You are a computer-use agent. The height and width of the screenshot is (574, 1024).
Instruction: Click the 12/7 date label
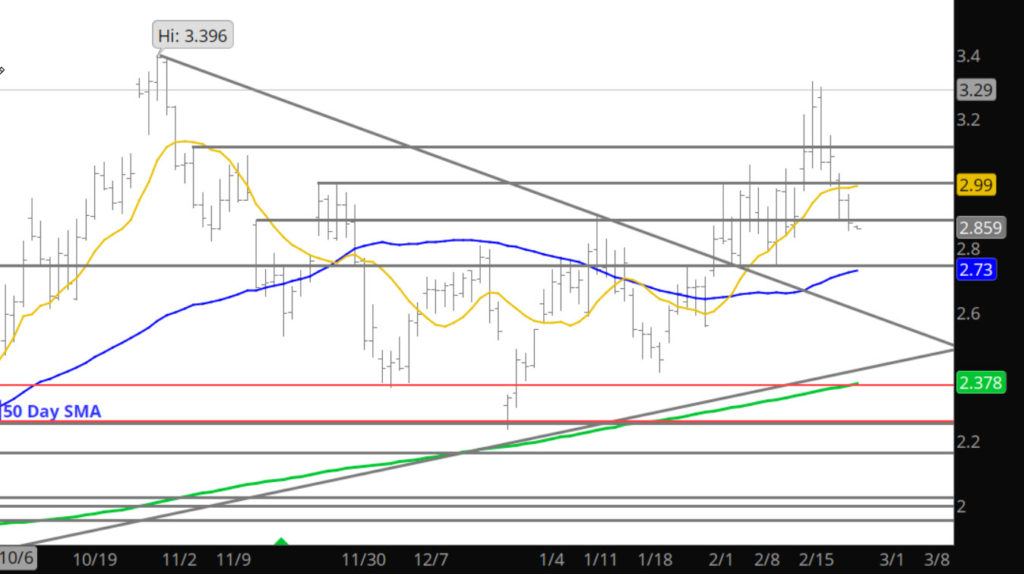431,560
